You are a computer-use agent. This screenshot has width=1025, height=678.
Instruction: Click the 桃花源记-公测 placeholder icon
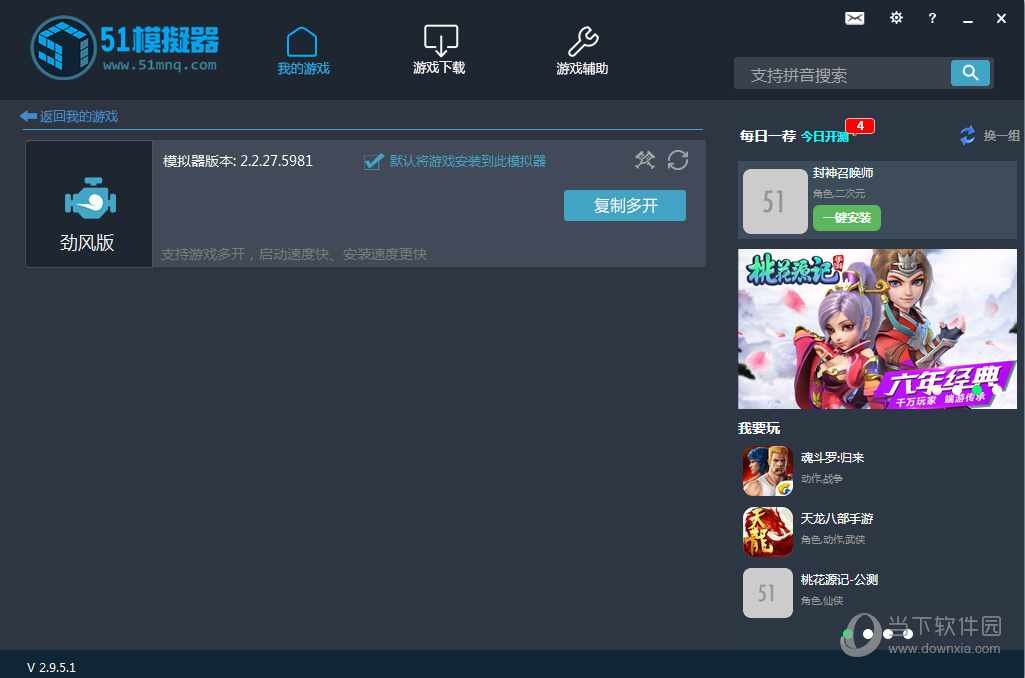coord(767,593)
